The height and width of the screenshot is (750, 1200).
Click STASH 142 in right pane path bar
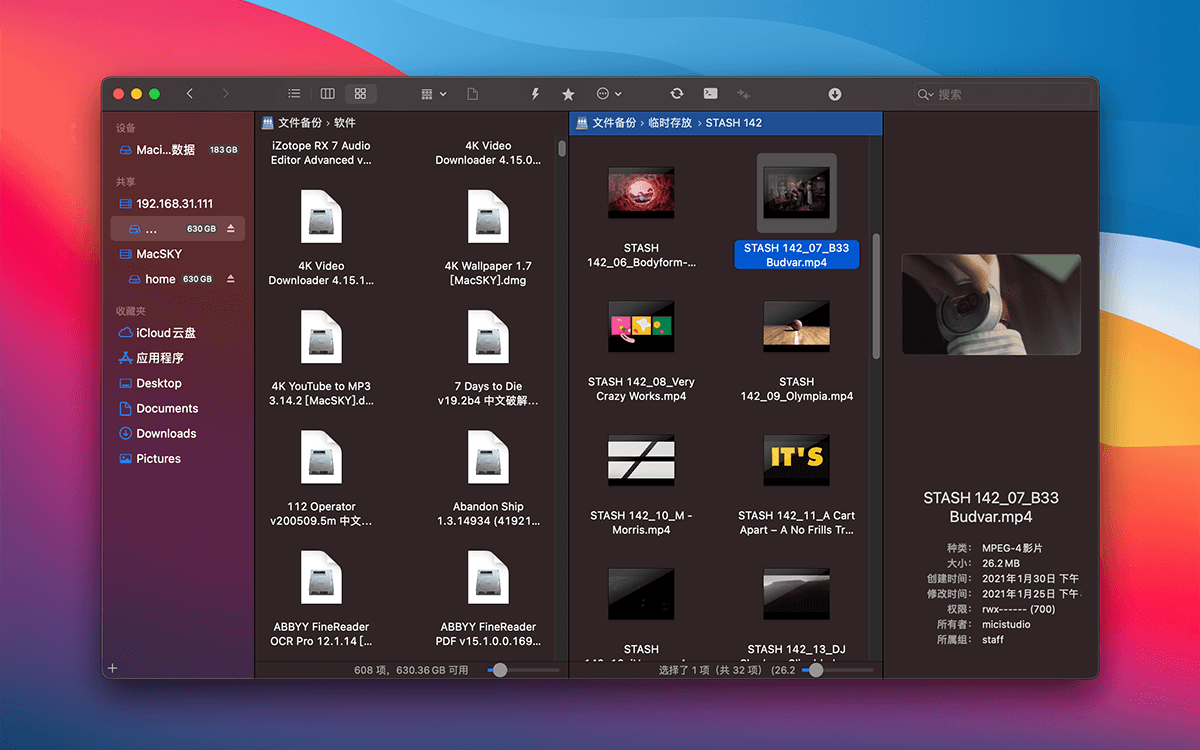pyautogui.click(x=734, y=123)
